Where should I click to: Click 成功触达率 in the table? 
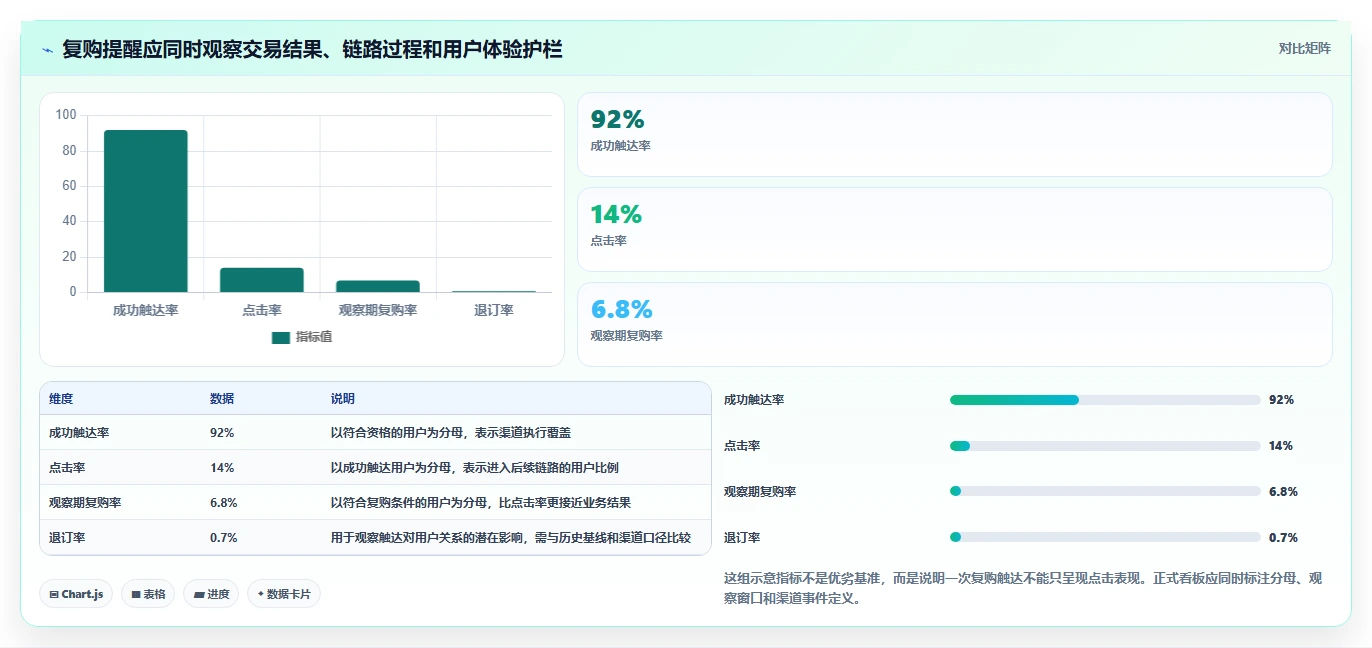click(79, 433)
